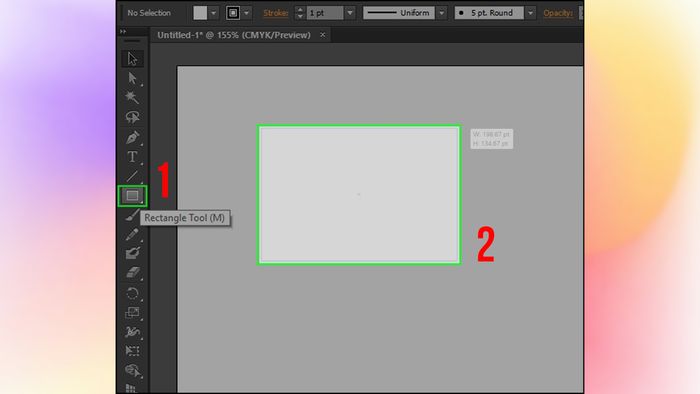This screenshot has width=700, height=394.
Task: Select the Selection tool arrow
Action: pyautogui.click(x=132, y=59)
